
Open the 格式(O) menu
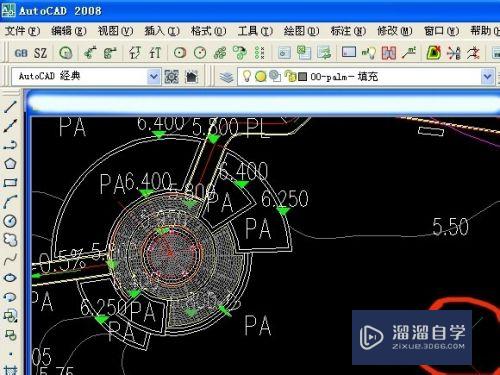tap(209, 31)
